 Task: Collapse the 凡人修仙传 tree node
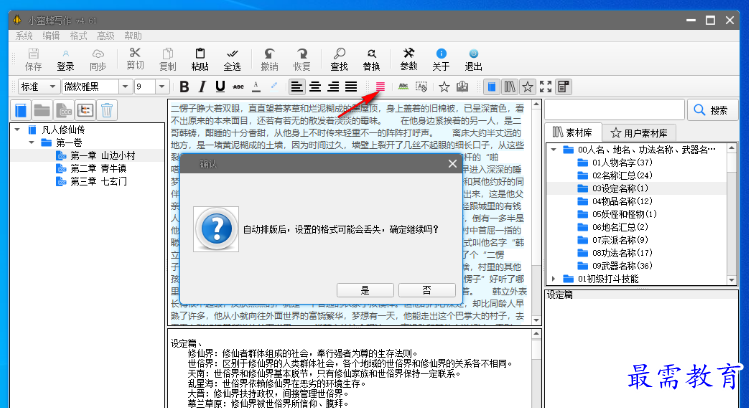(18, 129)
